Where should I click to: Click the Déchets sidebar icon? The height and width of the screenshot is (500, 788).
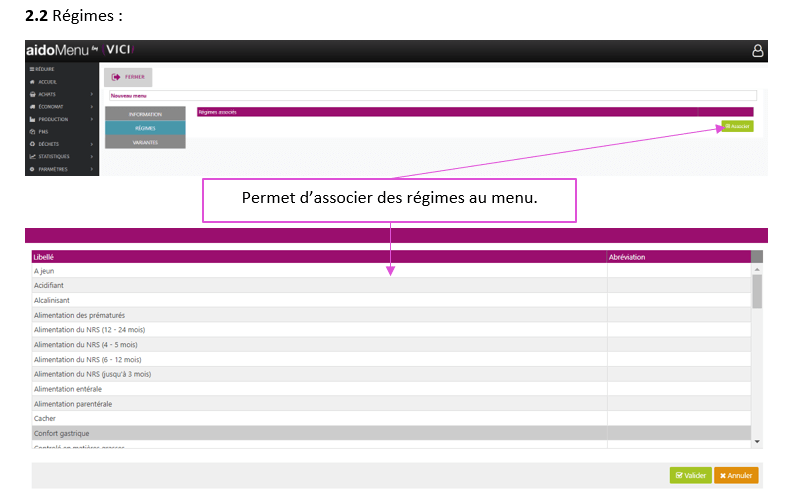(32, 144)
